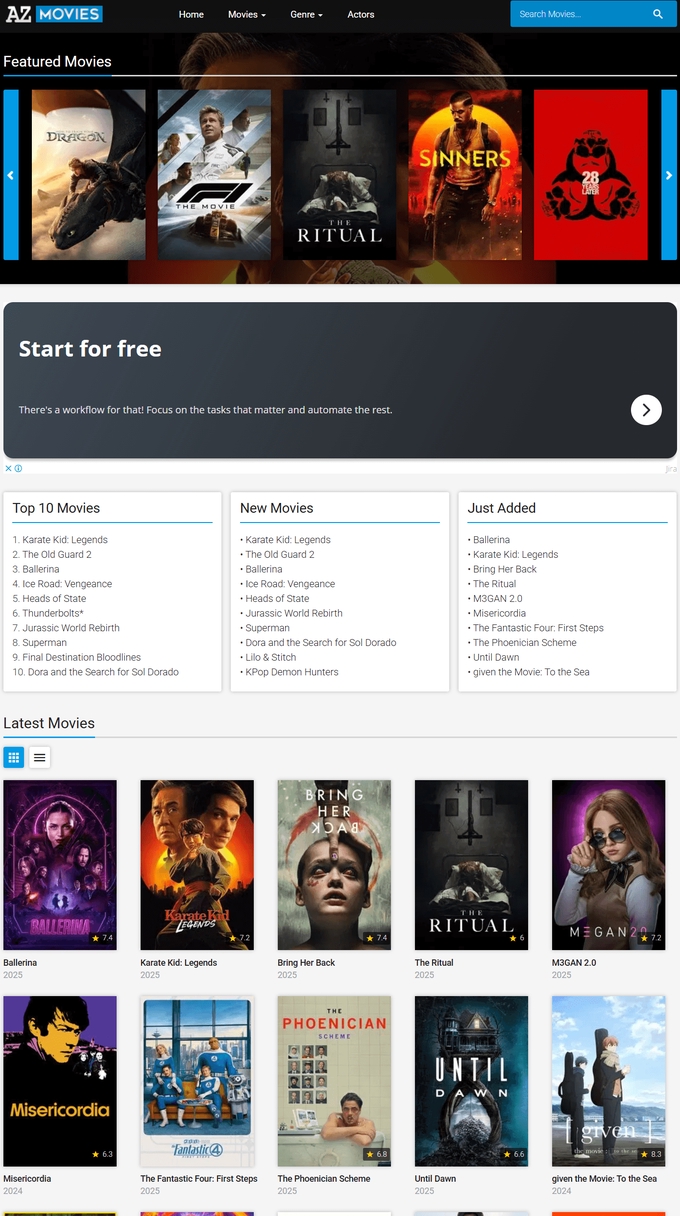Click into the Search Movies field
The width and height of the screenshot is (680, 1216).
tap(580, 14)
